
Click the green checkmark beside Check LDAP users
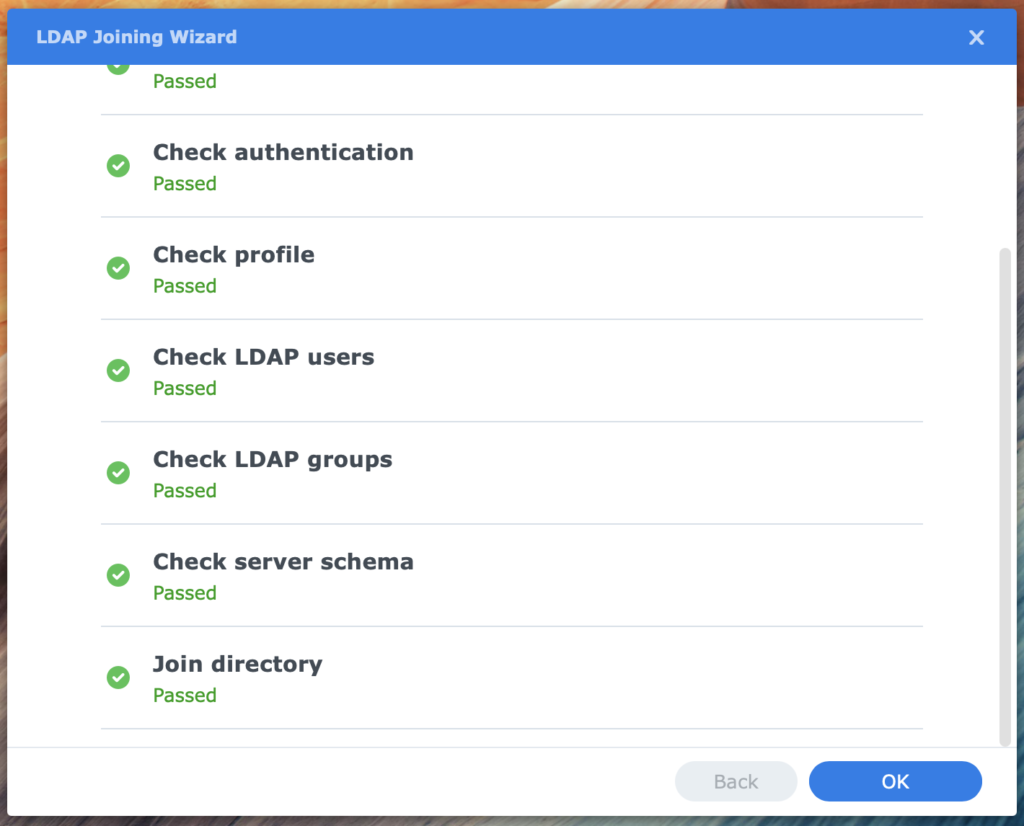point(118,370)
